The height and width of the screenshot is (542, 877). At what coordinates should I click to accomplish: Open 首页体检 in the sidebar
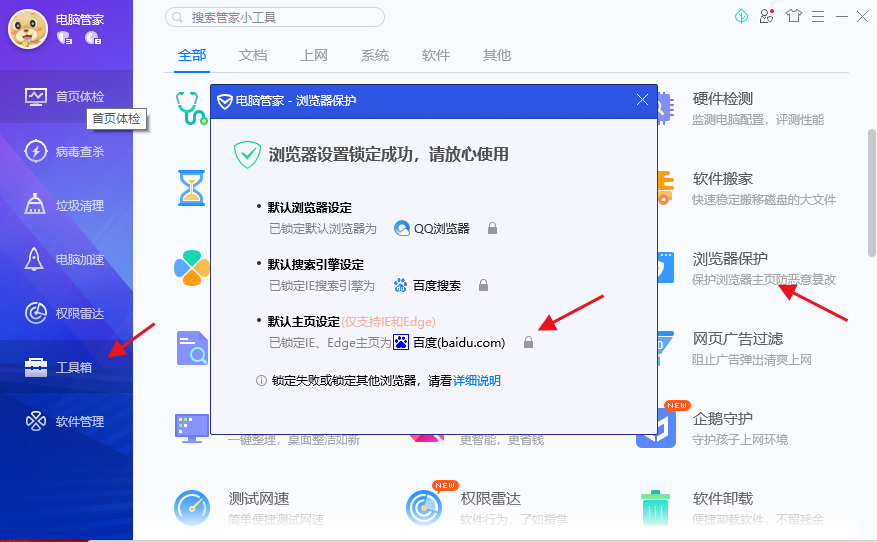pyautogui.click(x=66, y=96)
